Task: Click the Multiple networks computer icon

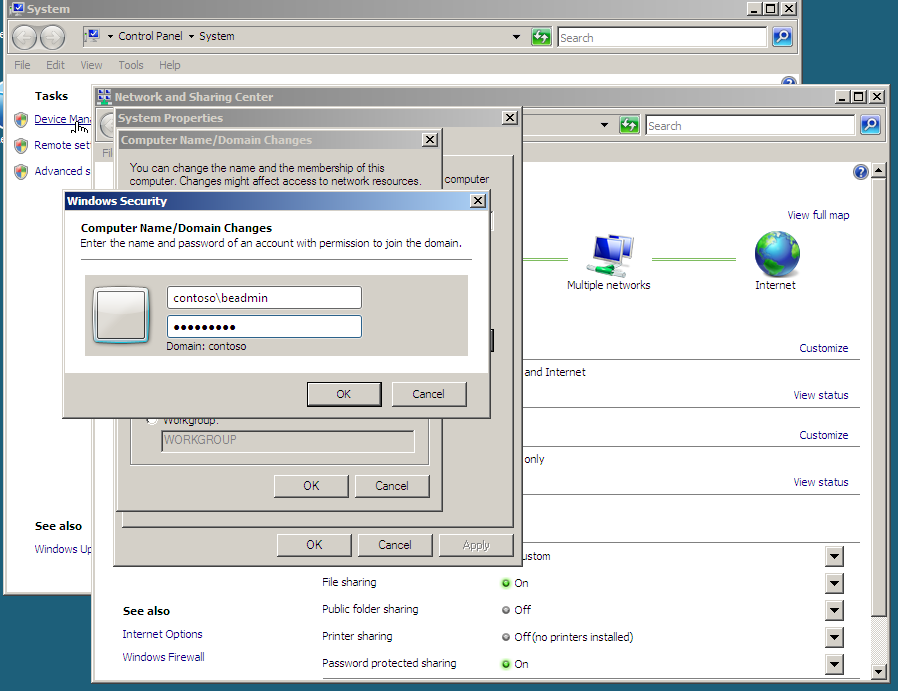Action: pos(611,254)
